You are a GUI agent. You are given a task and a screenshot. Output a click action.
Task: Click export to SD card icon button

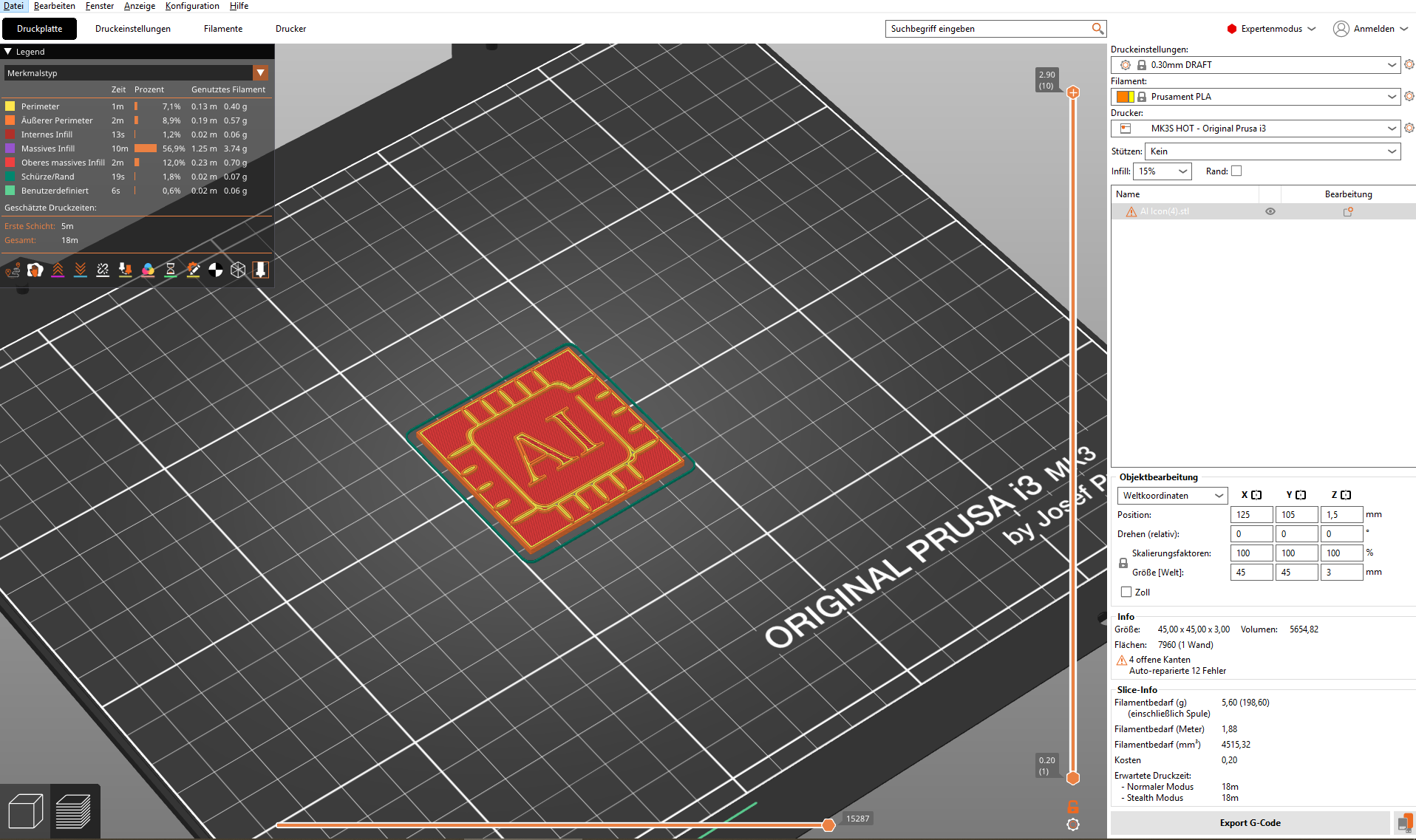click(x=1404, y=823)
